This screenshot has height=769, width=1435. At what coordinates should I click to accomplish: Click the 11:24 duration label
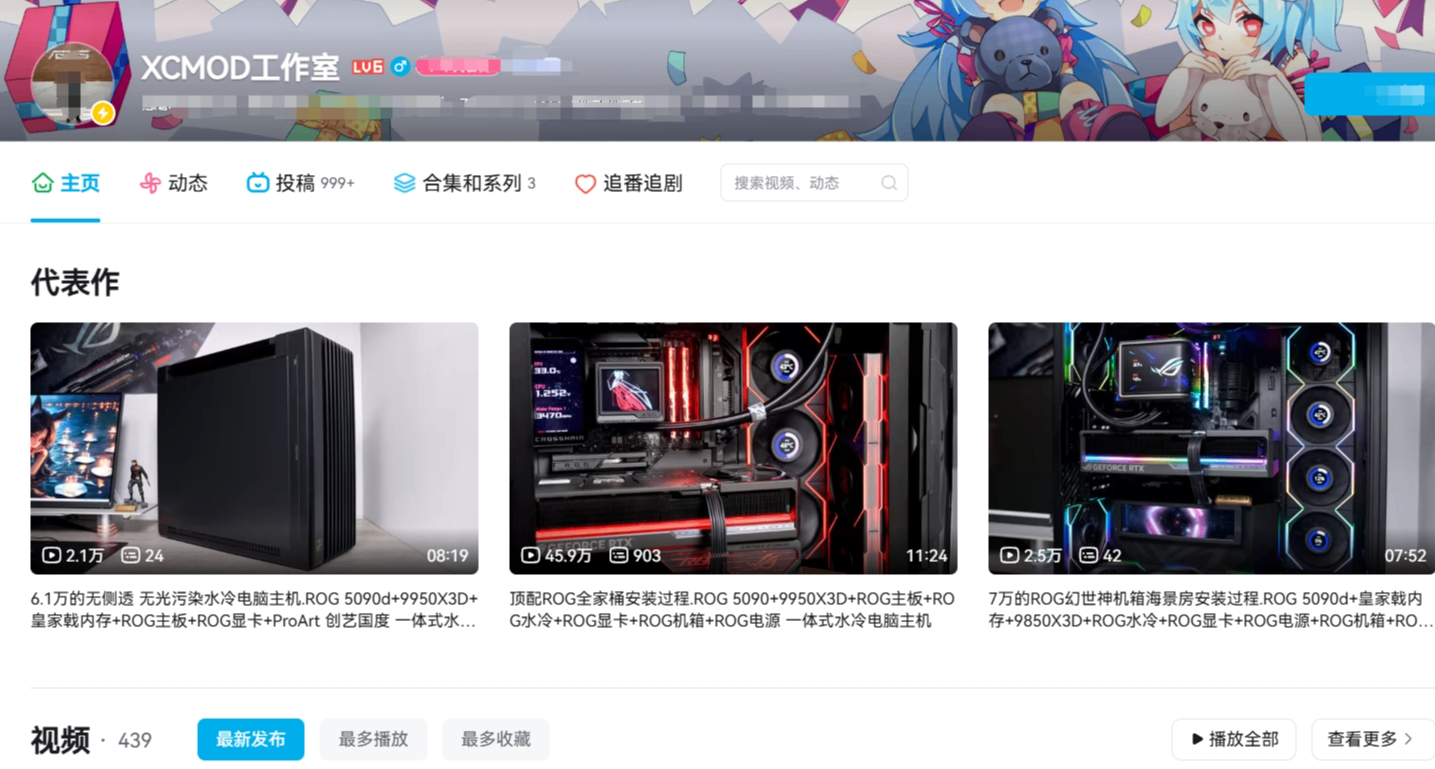coord(926,555)
